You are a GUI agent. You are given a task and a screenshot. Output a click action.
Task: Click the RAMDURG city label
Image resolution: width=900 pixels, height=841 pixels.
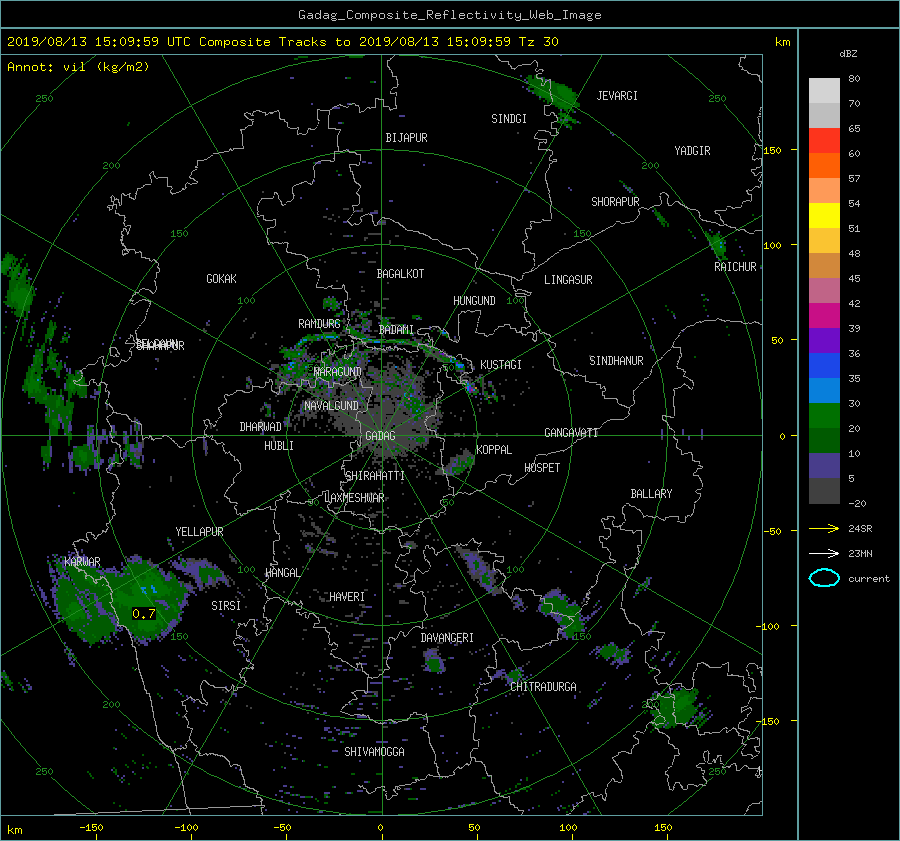coord(319,324)
